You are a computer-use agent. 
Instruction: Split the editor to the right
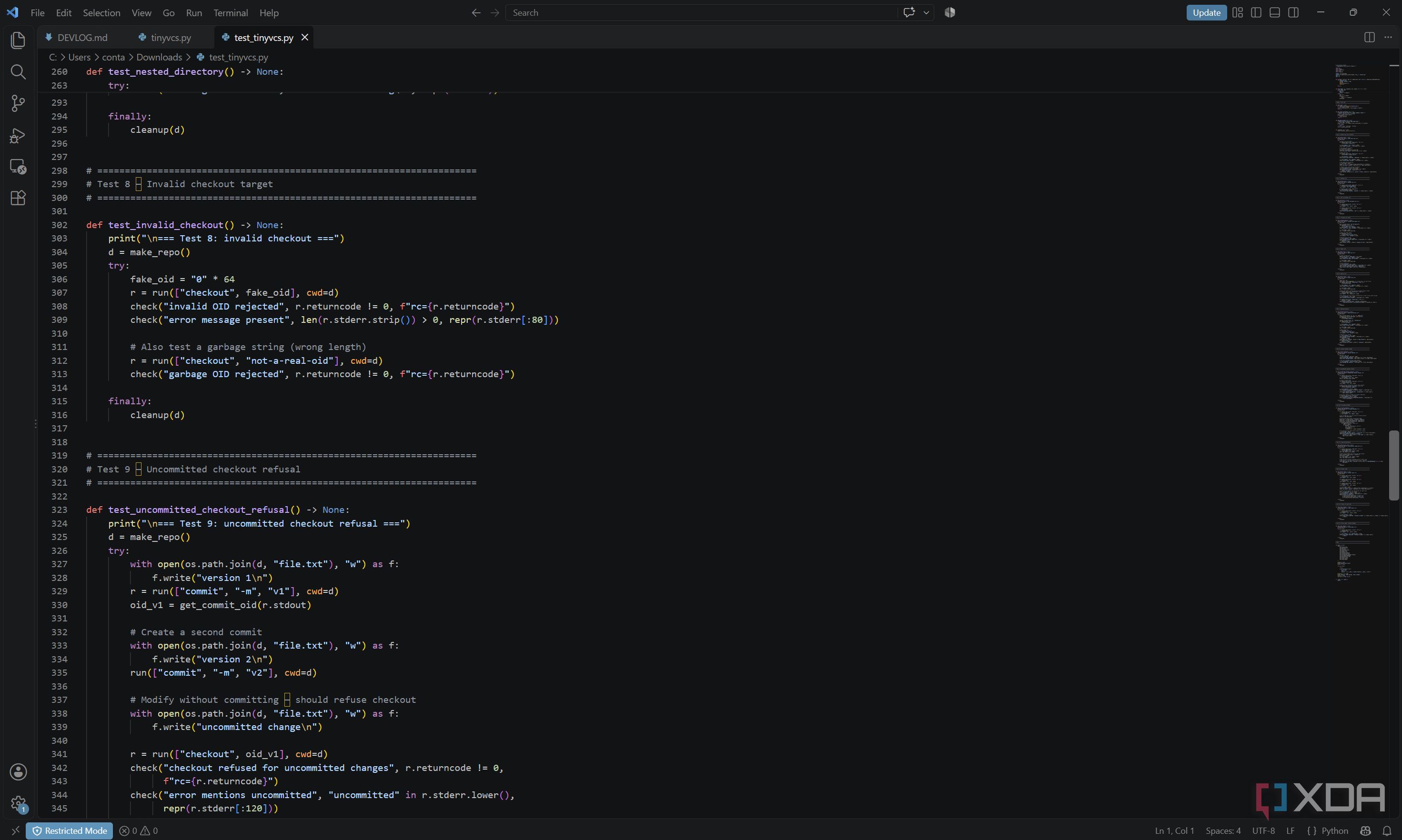point(1369,37)
